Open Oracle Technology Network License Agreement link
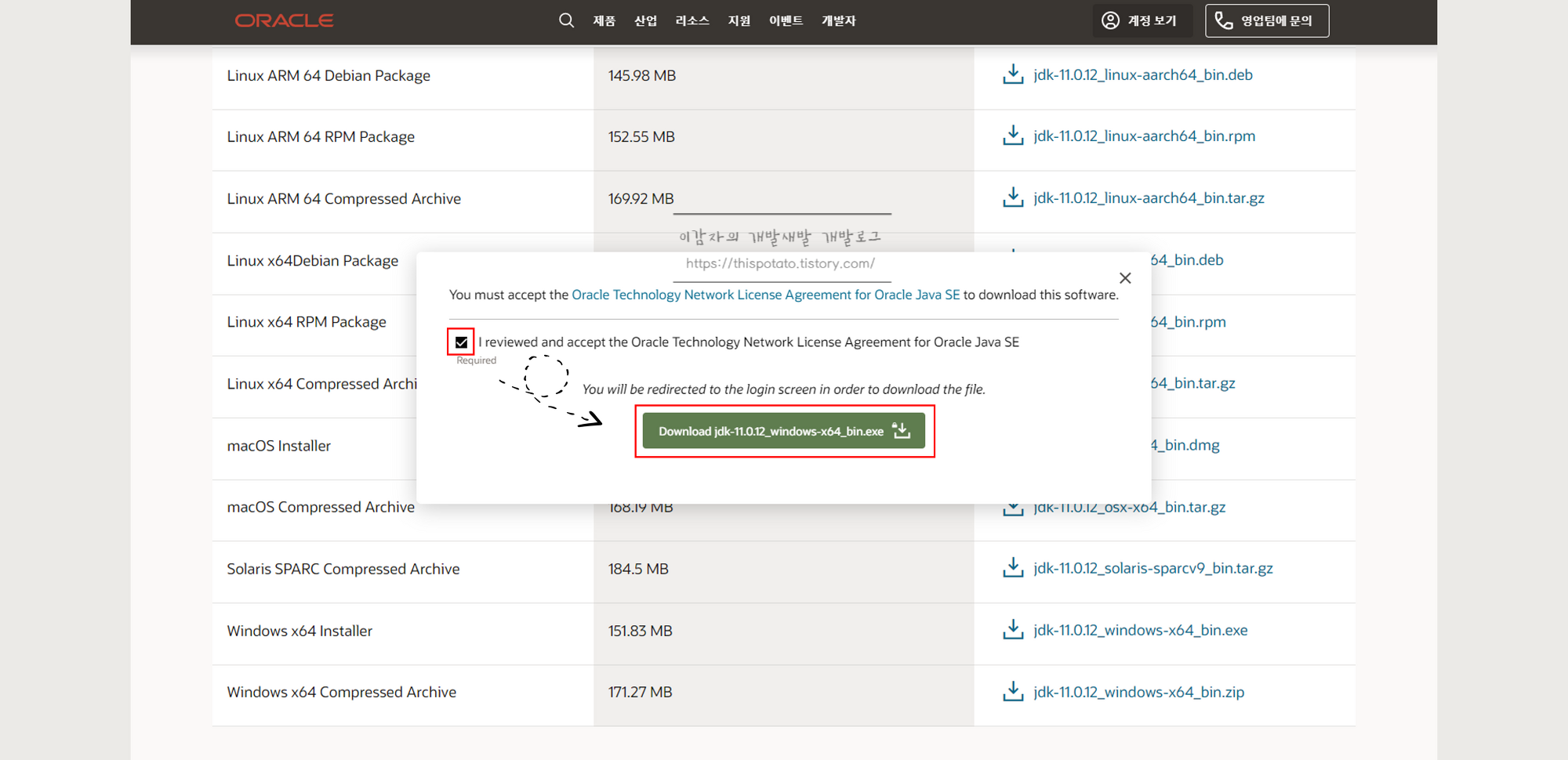Image resolution: width=1568 pixels, height=760 pixels. tap(765, 295)
